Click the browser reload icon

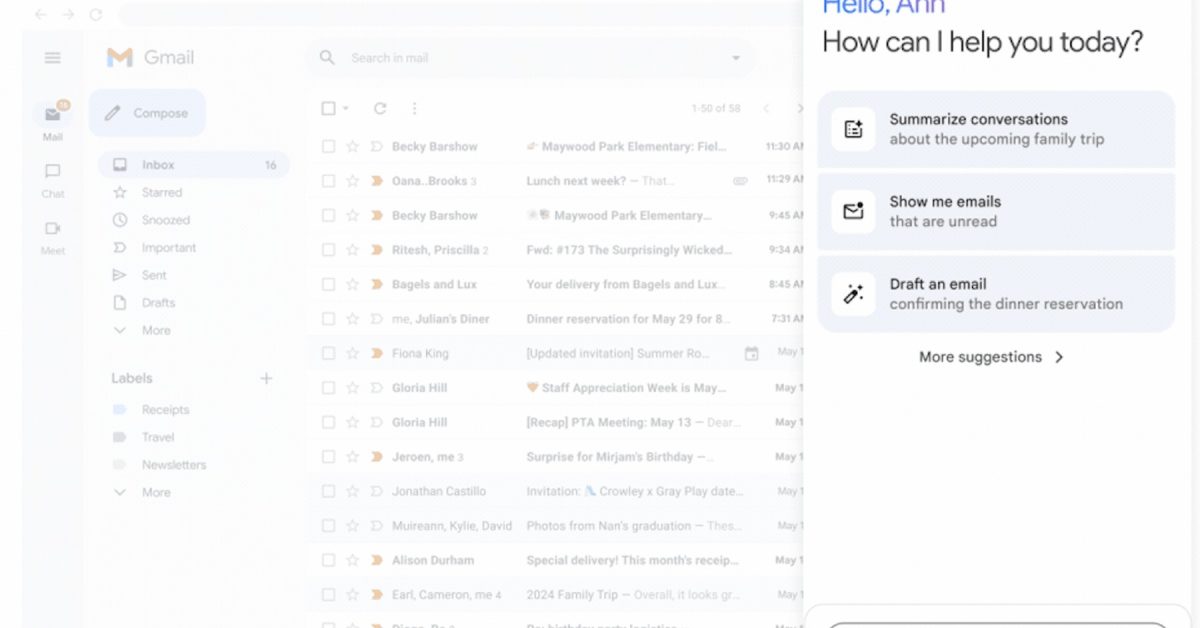pyautogui.click(x=96, y=15)
